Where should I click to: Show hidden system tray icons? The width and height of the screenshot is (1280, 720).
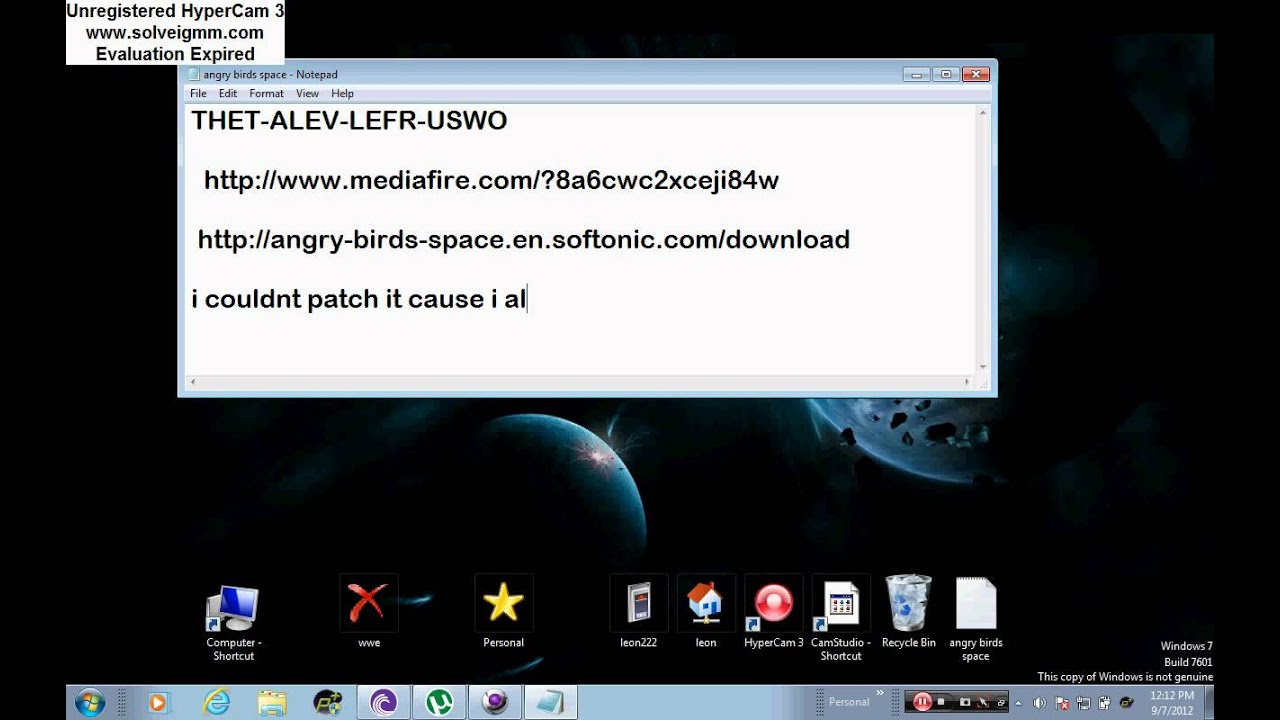[x=1018, y=703]
